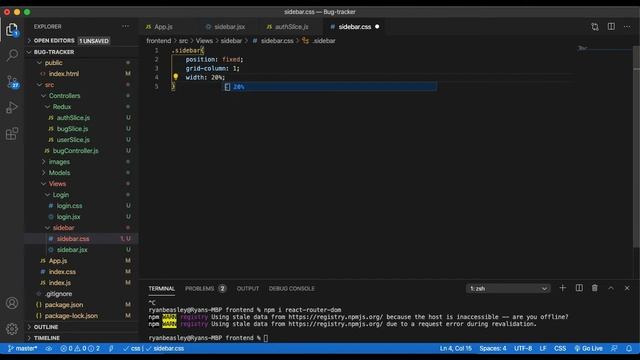Close the terminal panel

click(x=627, y=288)
